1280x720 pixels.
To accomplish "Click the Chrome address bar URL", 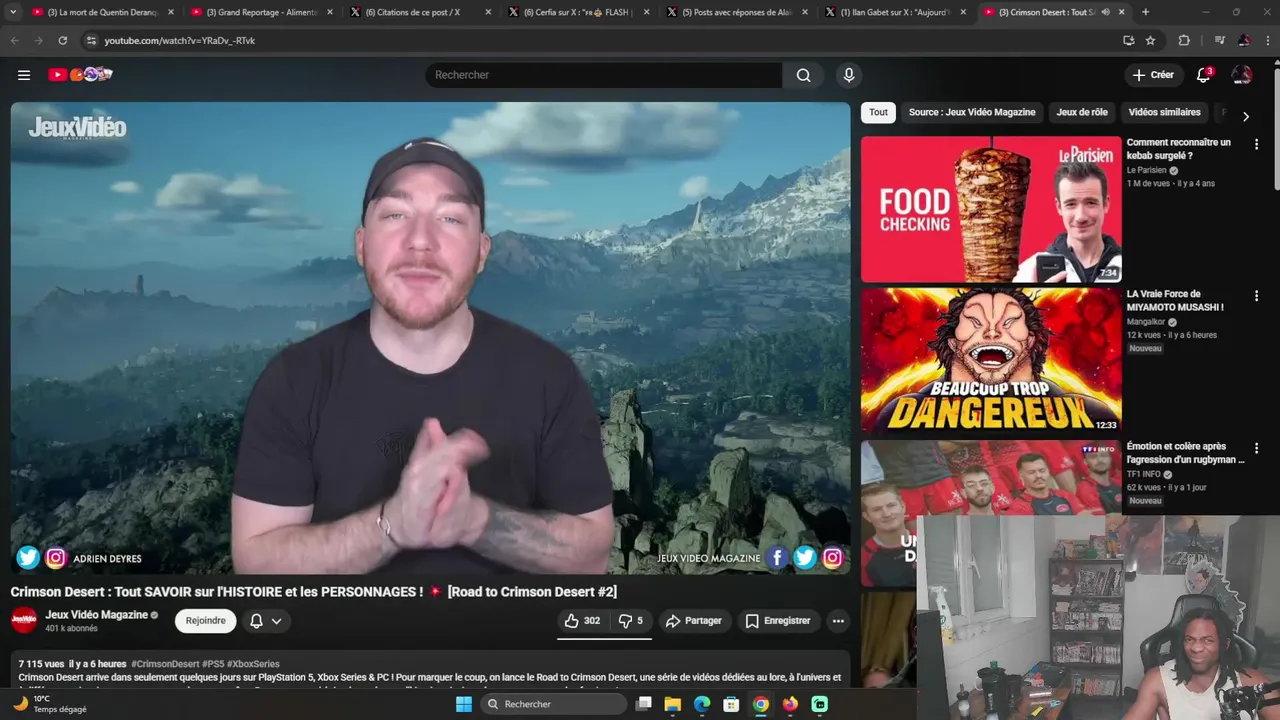I will click(x=180, y=40).
